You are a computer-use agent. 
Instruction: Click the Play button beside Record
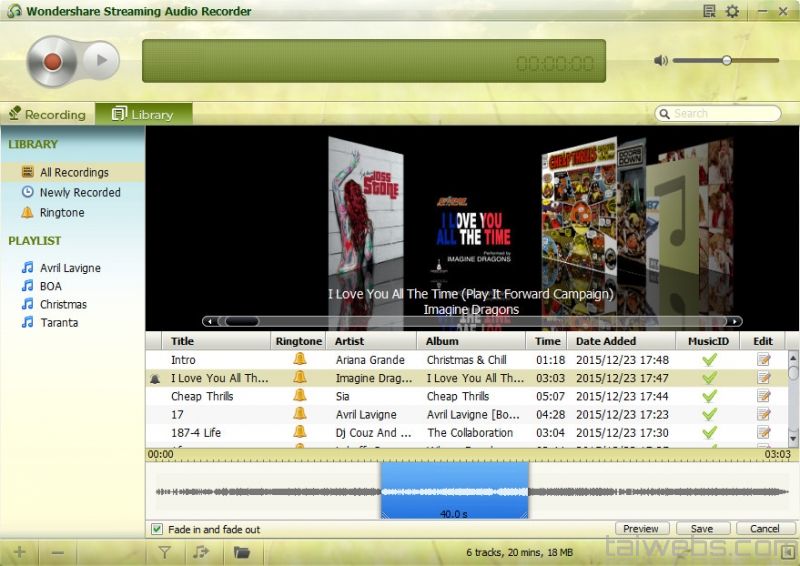tap(101, 61)
